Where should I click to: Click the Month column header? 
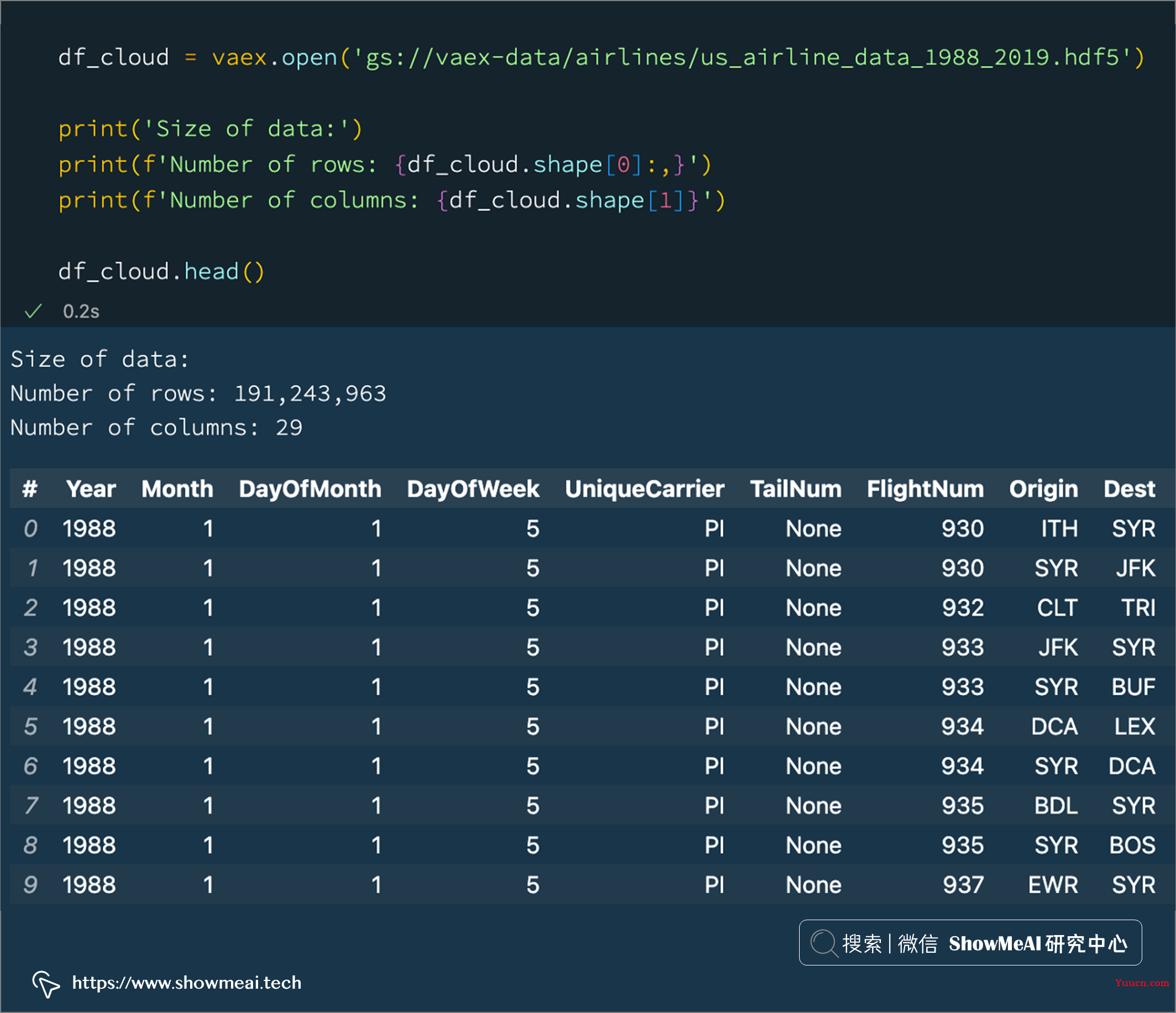click(177, 489)
